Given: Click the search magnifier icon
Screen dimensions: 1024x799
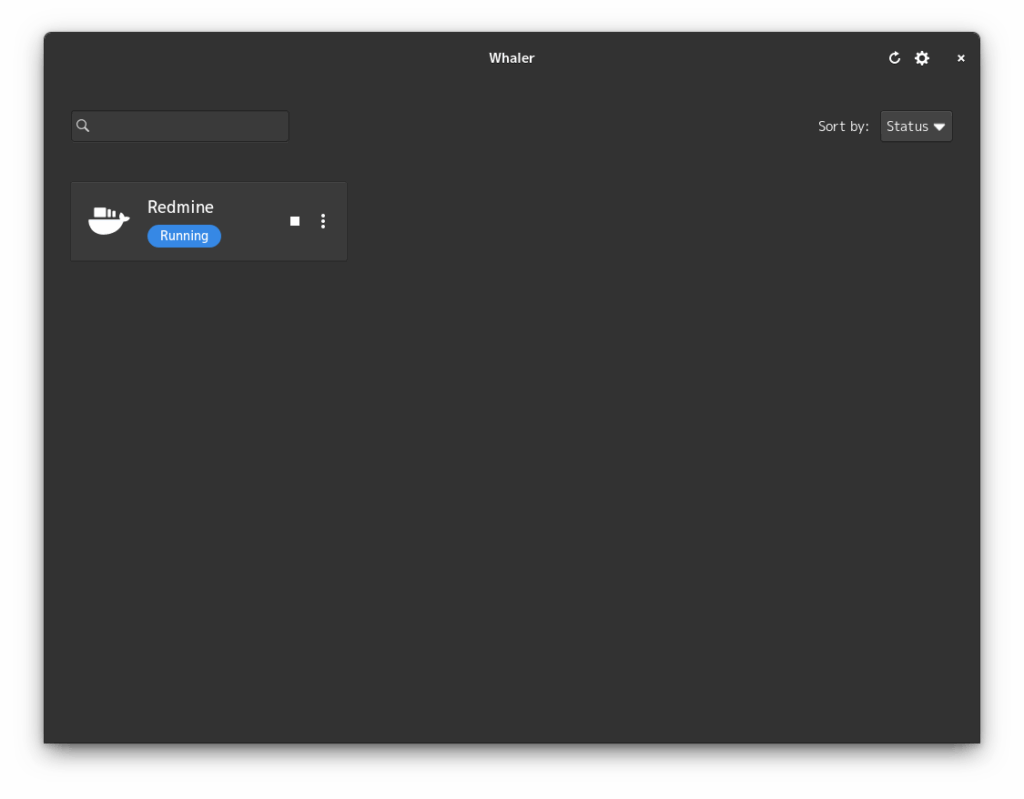Looking at the screenshot, I should pos(83,125).
